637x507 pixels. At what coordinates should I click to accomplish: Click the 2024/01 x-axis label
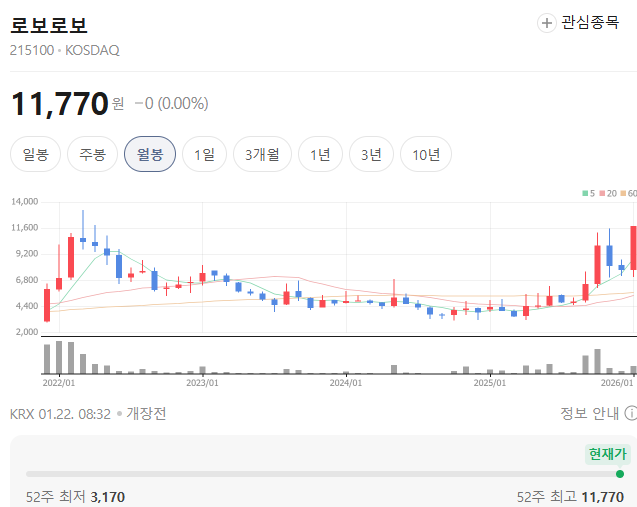[x=346, y=383]
